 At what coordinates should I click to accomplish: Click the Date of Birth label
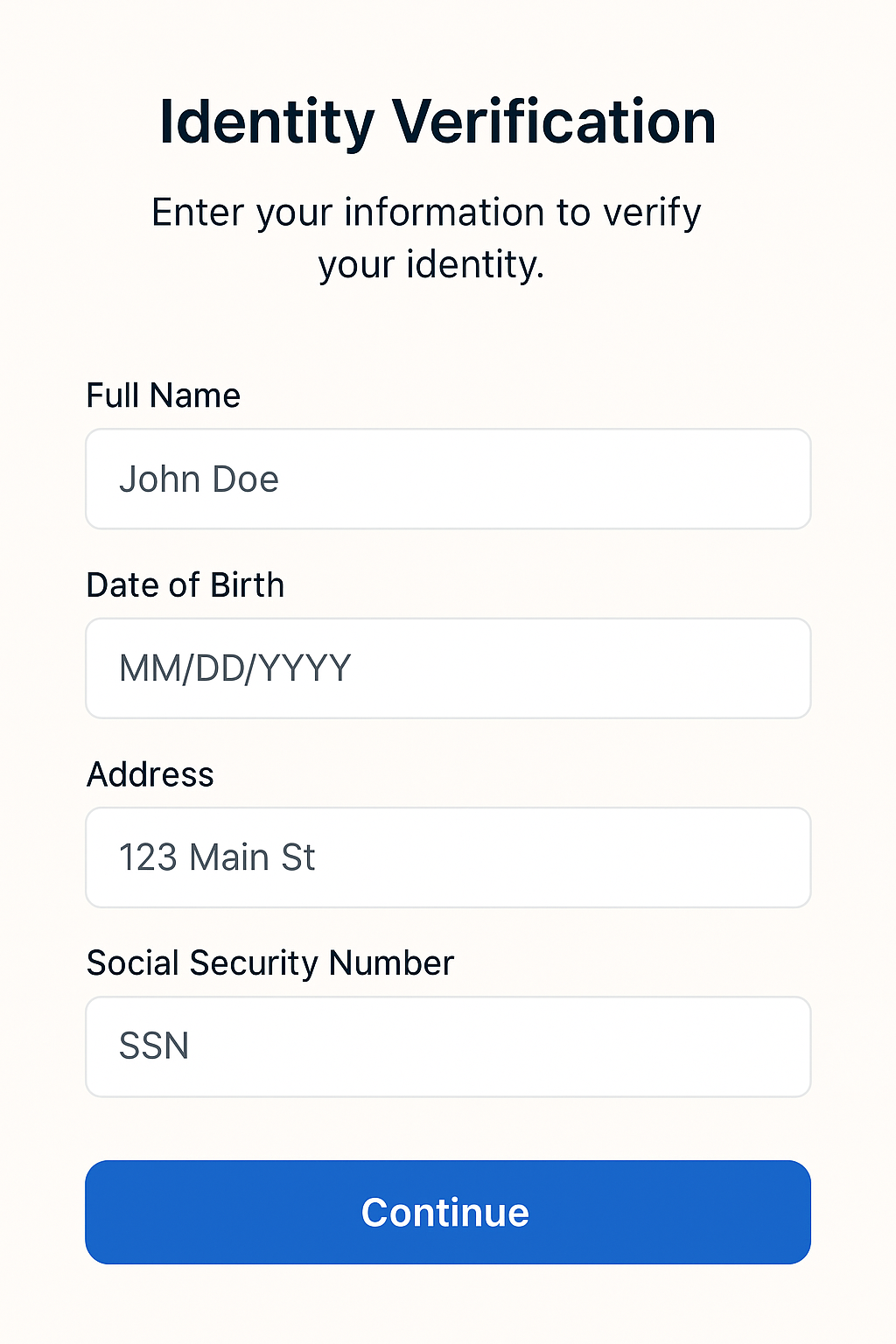click(185, 584)
